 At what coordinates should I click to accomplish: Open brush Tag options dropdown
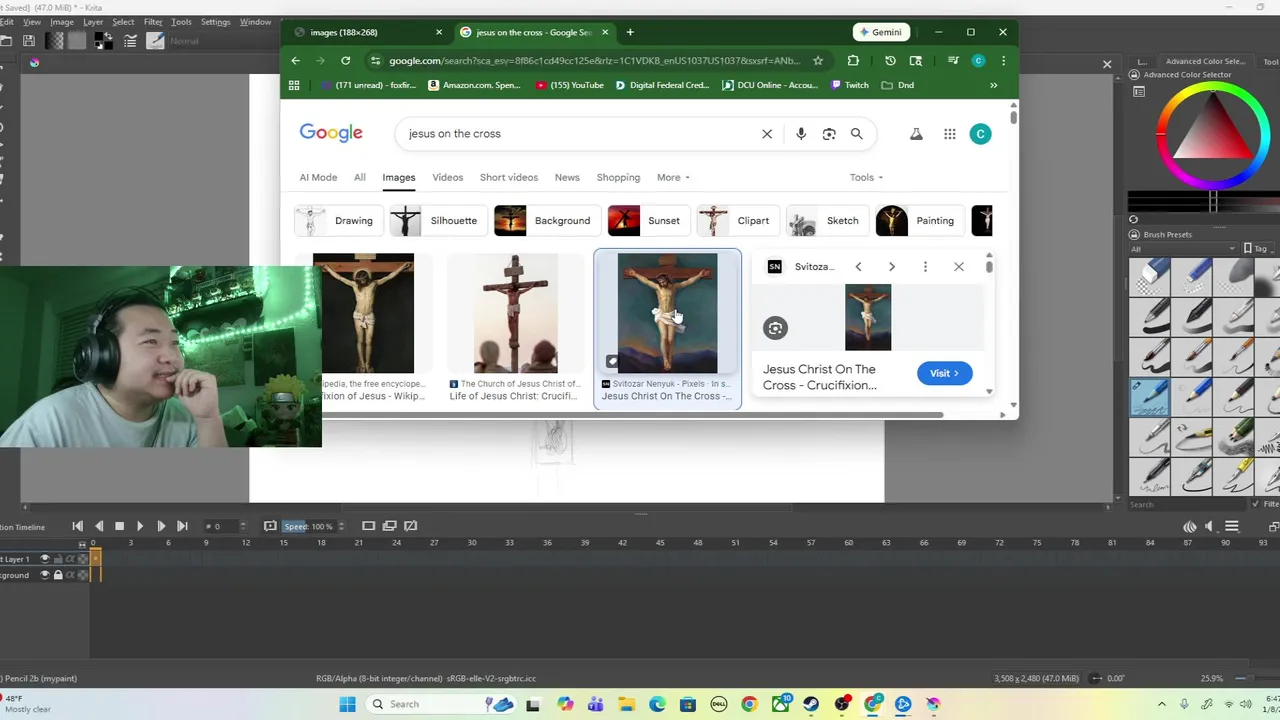click(1260, 248)
